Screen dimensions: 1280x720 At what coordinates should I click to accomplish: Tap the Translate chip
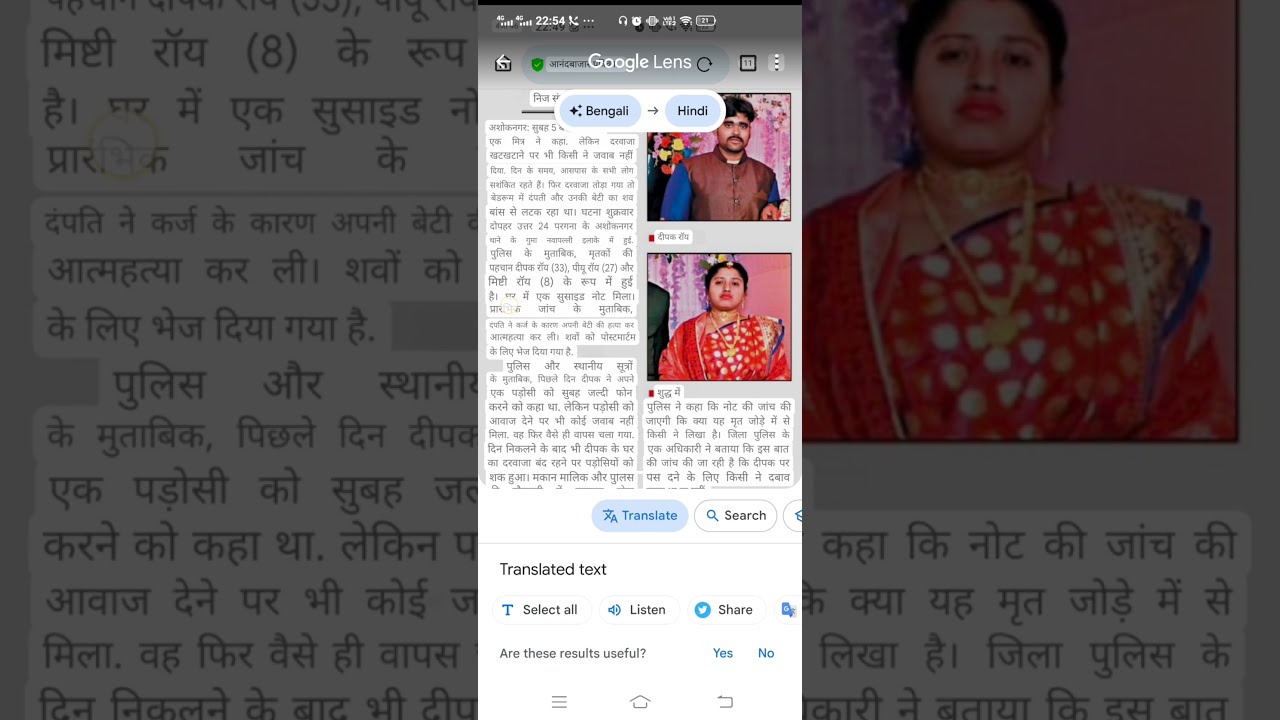point(640,516)
